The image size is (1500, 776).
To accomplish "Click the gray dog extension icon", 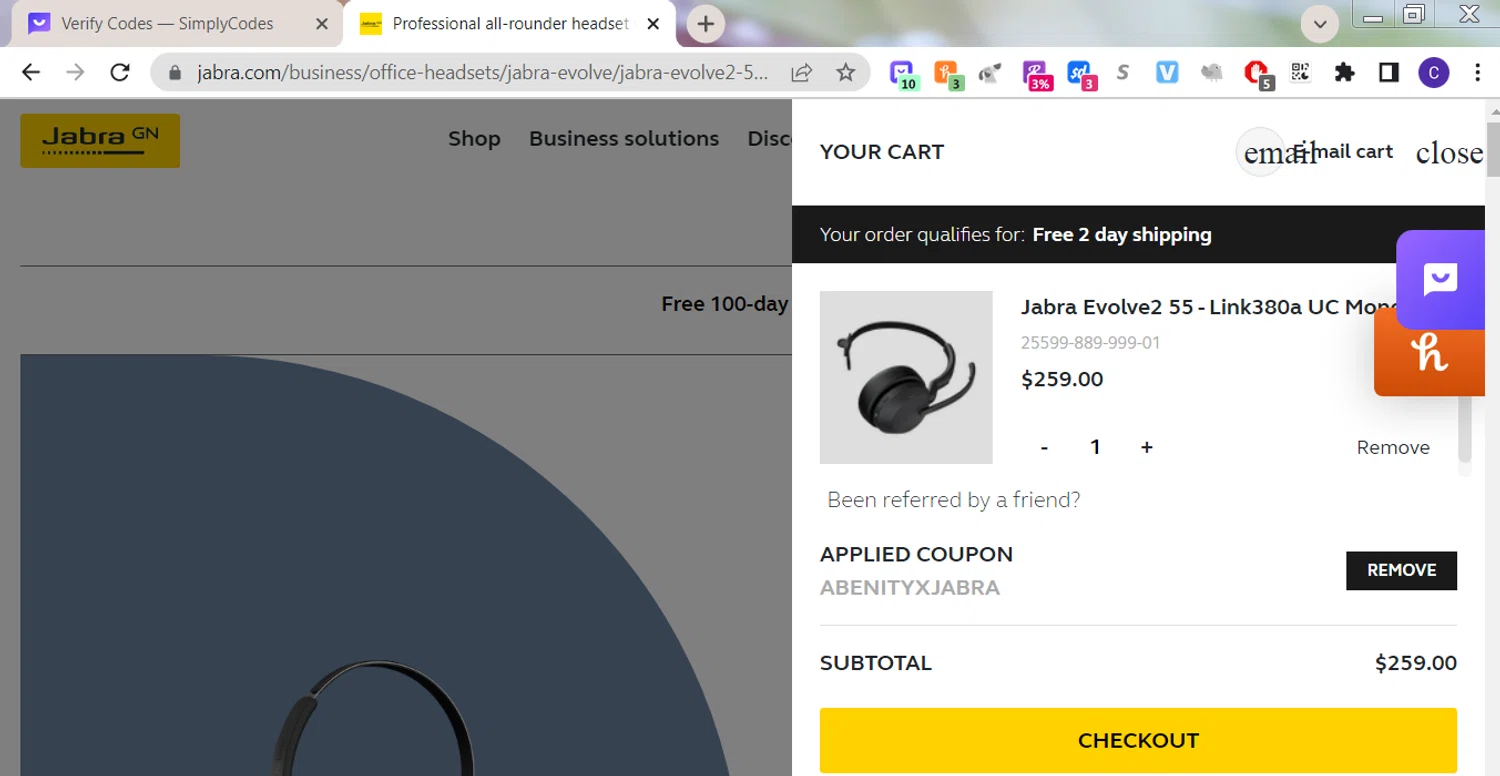I will [x=990, y=73].
